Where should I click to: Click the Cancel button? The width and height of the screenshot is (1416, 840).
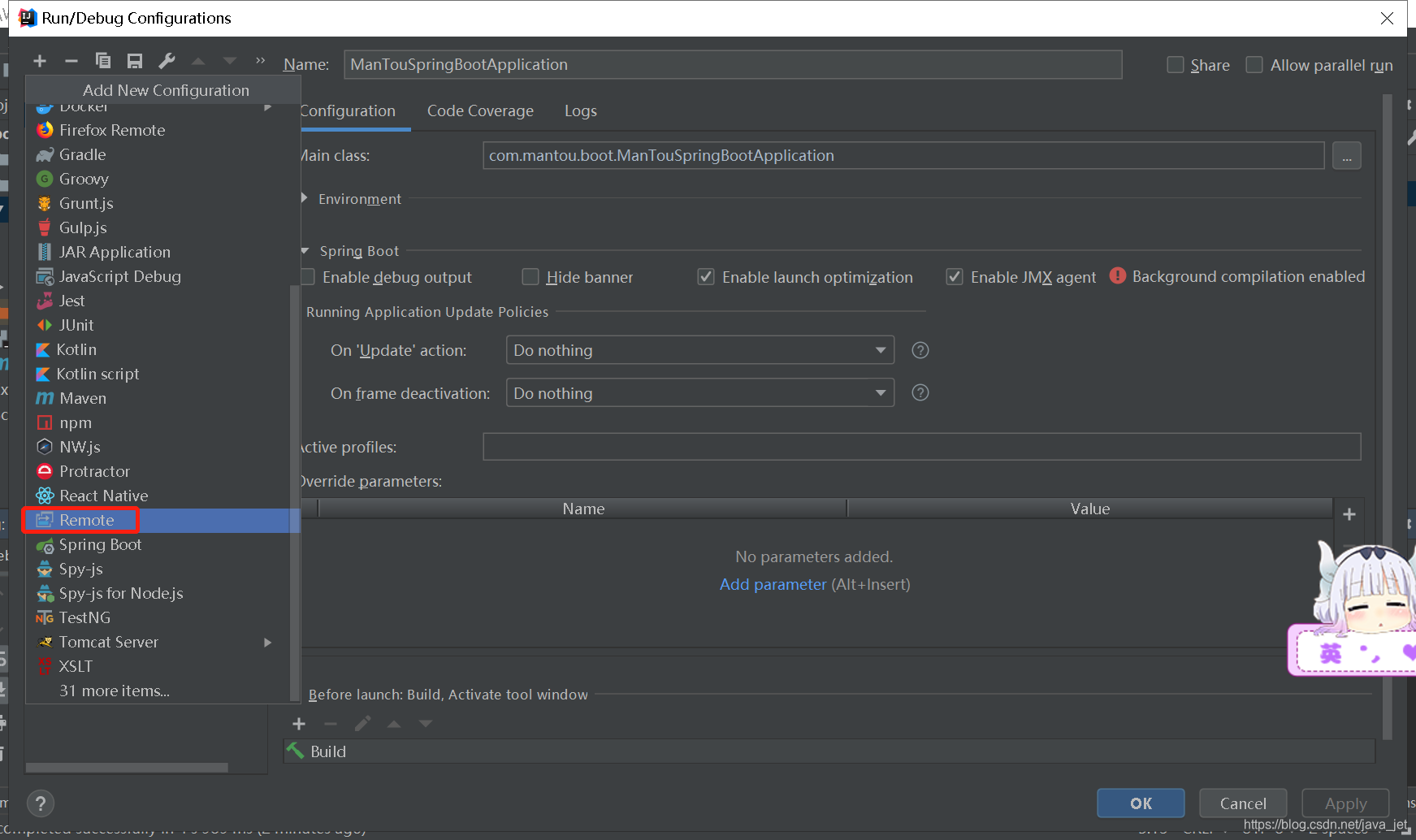click(1243, 803)
